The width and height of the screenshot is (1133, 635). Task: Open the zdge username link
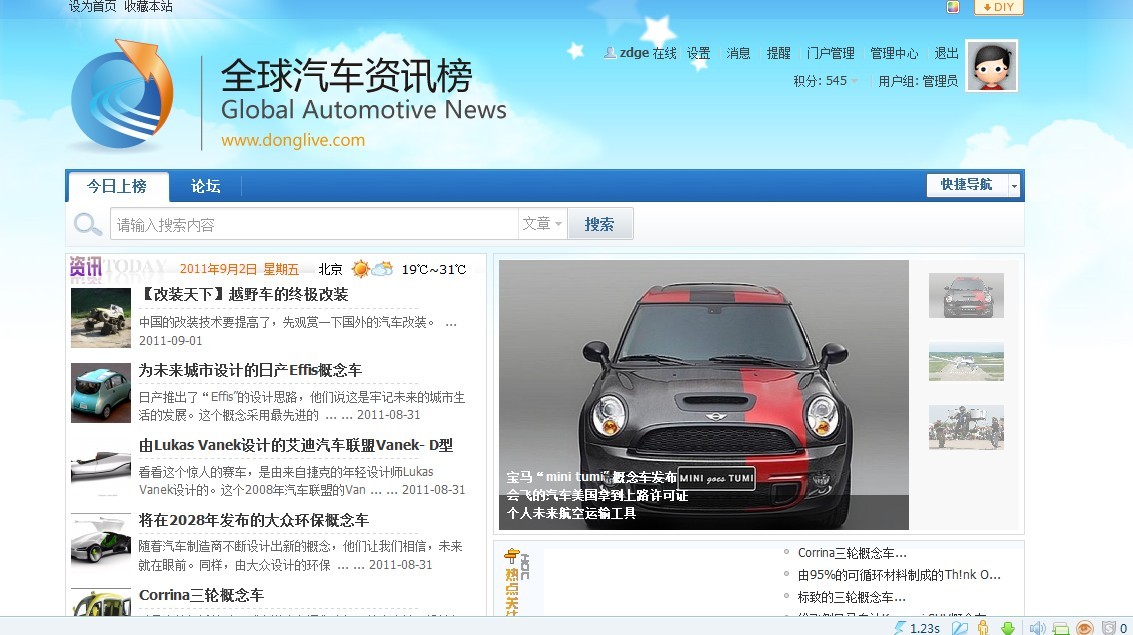tap(634, 53)
